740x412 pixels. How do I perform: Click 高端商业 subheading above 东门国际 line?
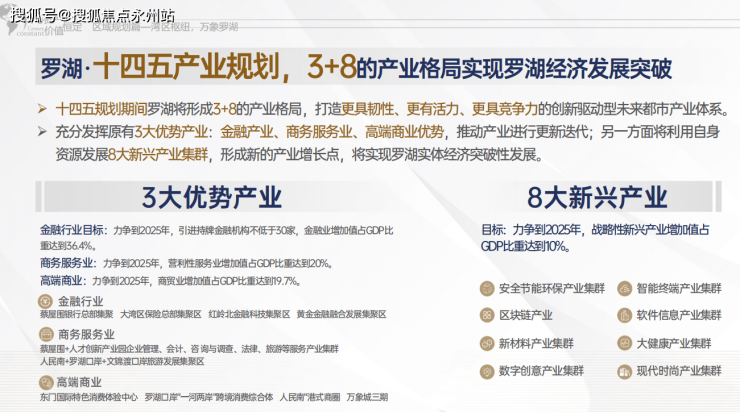(x=79, y=382)
